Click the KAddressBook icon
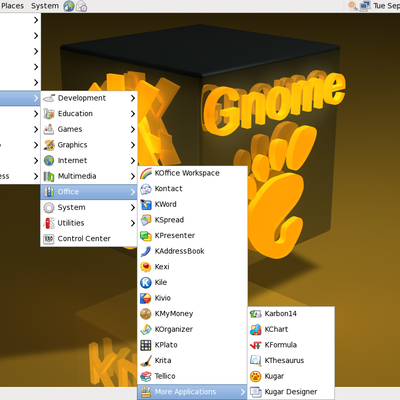The image size is (400, 400). 146,251
